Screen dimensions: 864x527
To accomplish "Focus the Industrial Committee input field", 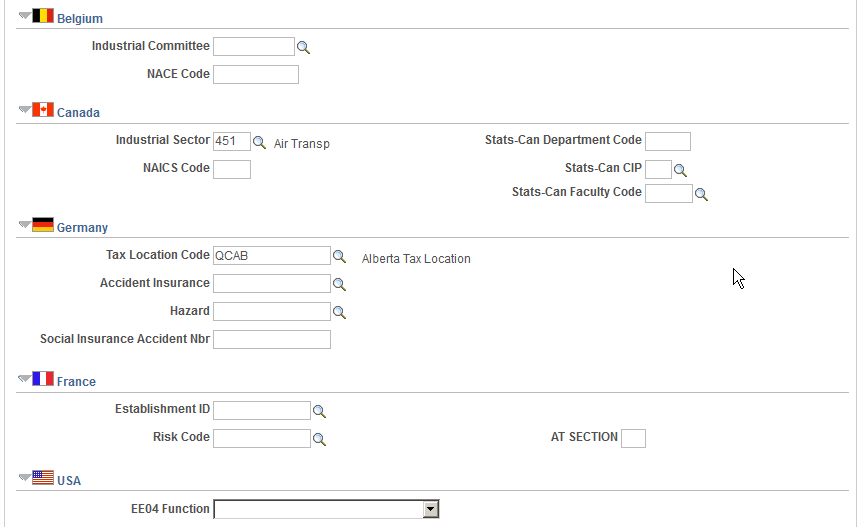I will tap(254, 46).
